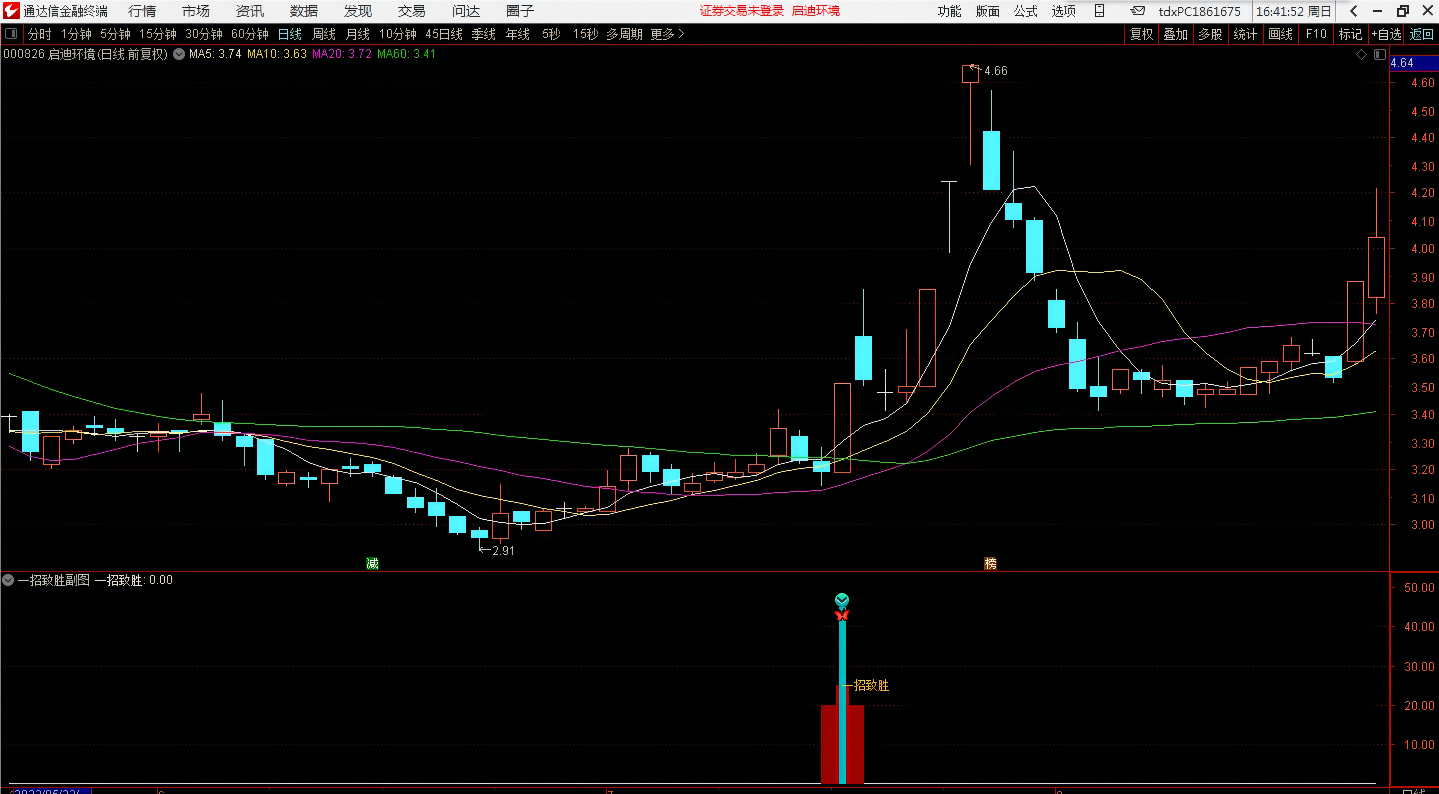Click the 证券交易未登录 login link

[x=741, y=11]
